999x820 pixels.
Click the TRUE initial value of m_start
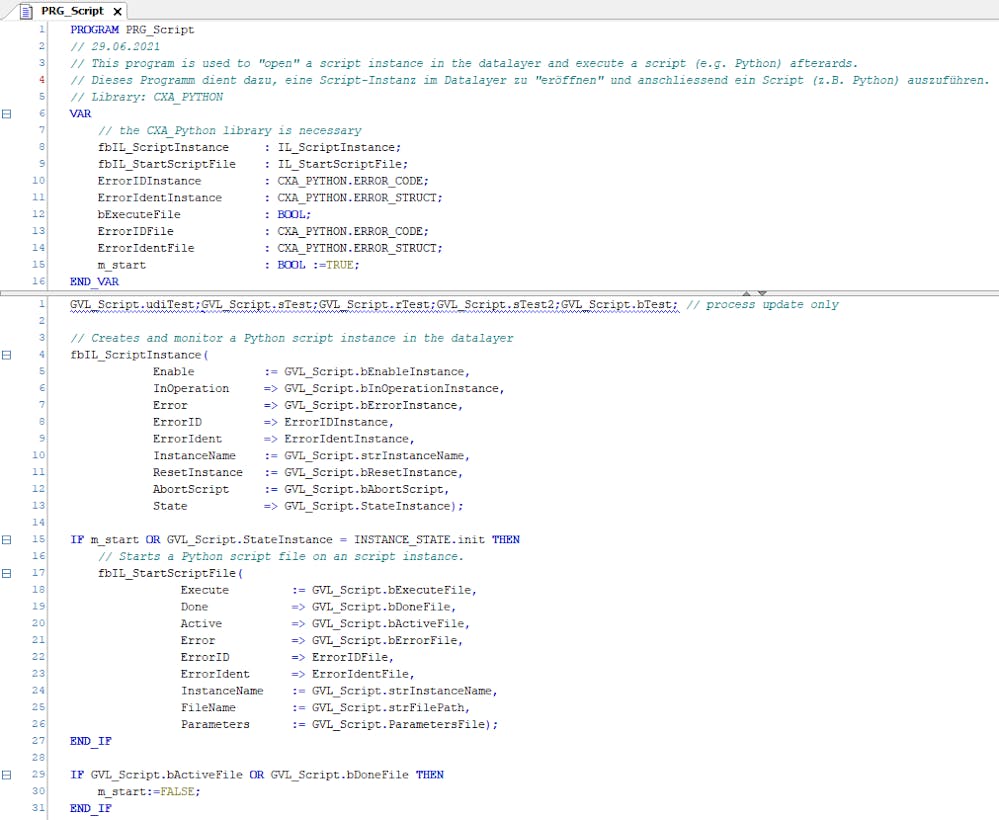[340, 265]
